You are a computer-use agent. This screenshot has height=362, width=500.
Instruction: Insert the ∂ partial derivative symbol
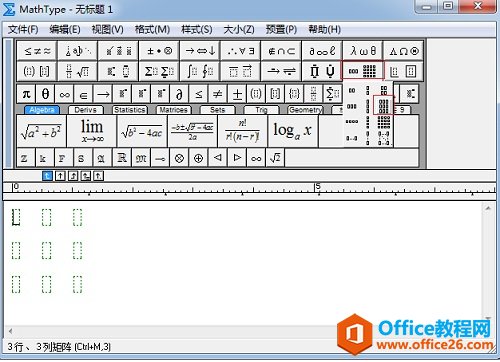tap(179, 94)
